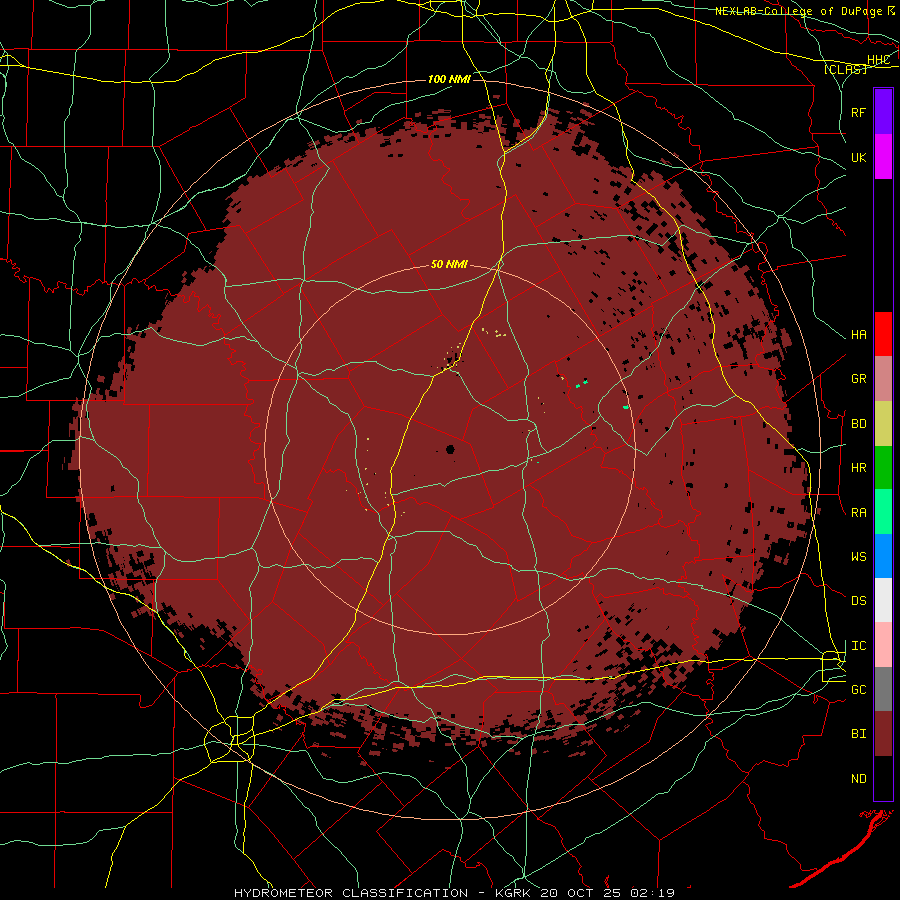Click the 02:19 timestamp
Screen dimensions: 900x900
click(651, 893)
